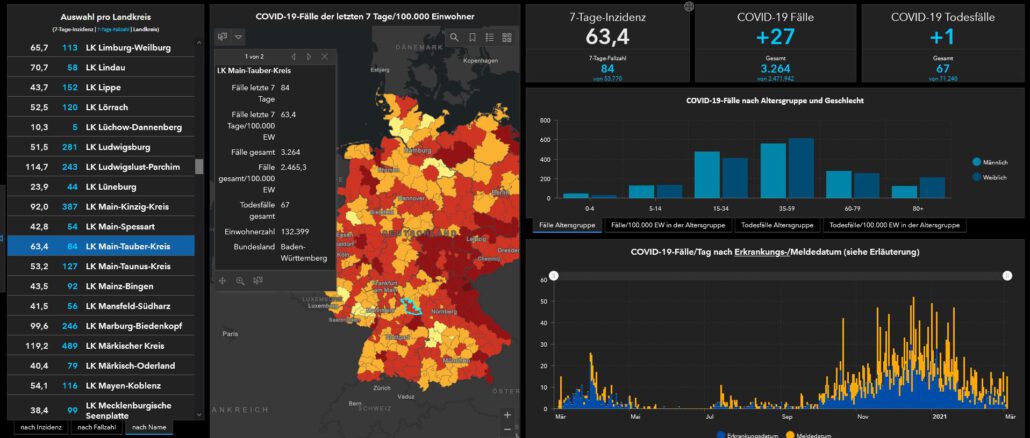The height and width of the screenshot is (438, 1030).
Task: Open the map bookmarks icon
Action: pos(472,37)
